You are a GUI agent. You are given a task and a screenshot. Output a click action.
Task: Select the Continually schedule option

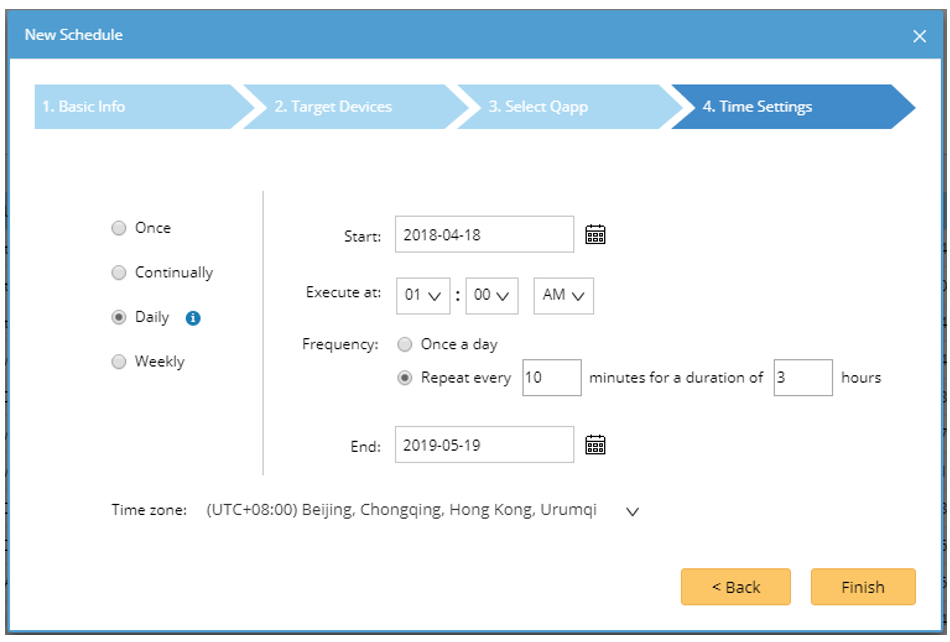point(120,272)
